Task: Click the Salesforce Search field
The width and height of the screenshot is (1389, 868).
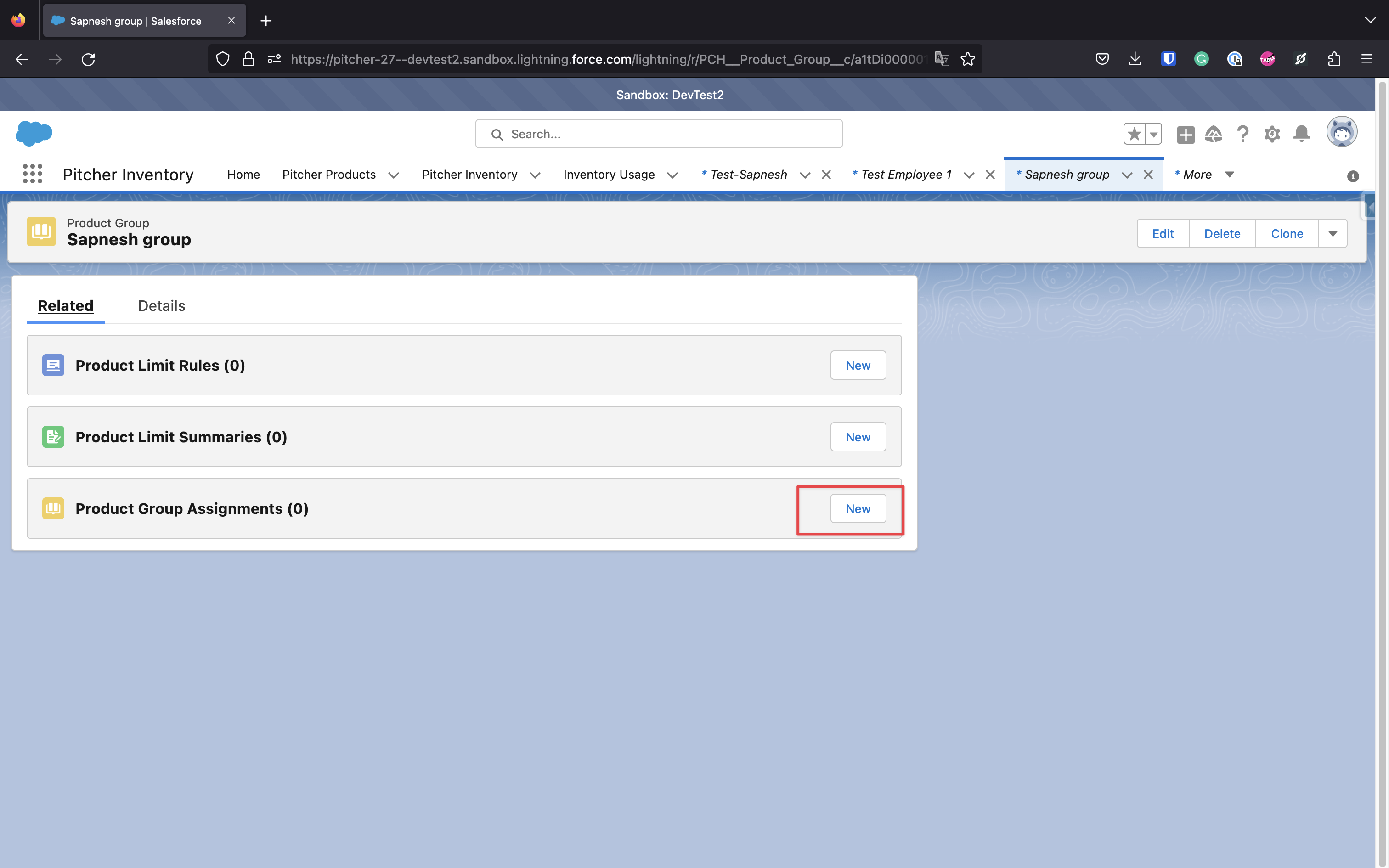Action: [658, 134]
